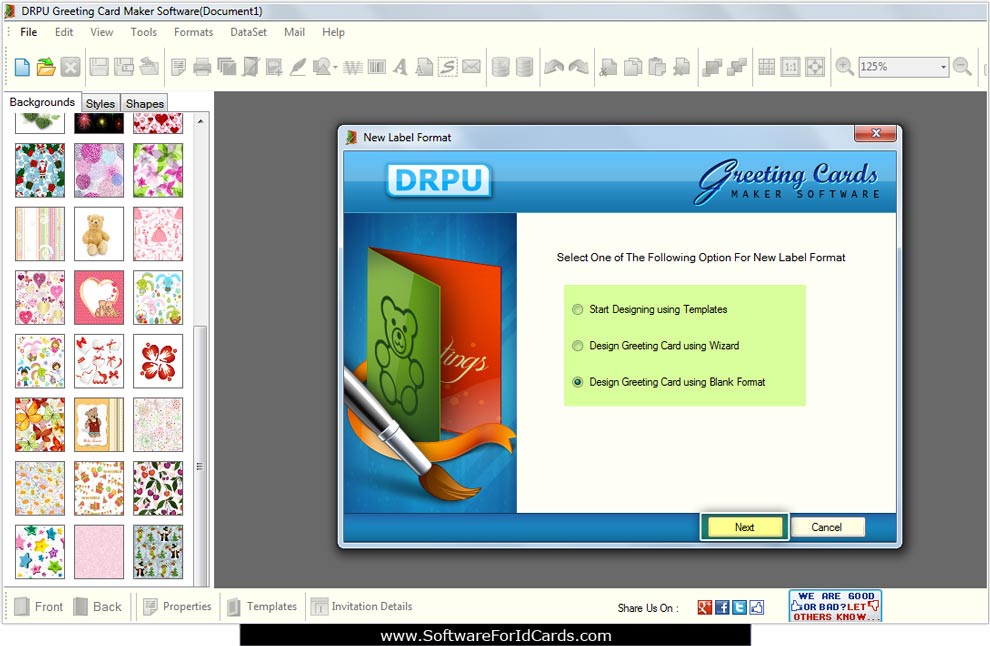Viewport: 990px width, 646px height.
Task: Open the 125% zoom level dropdown
Action: [x=943, y=67]
